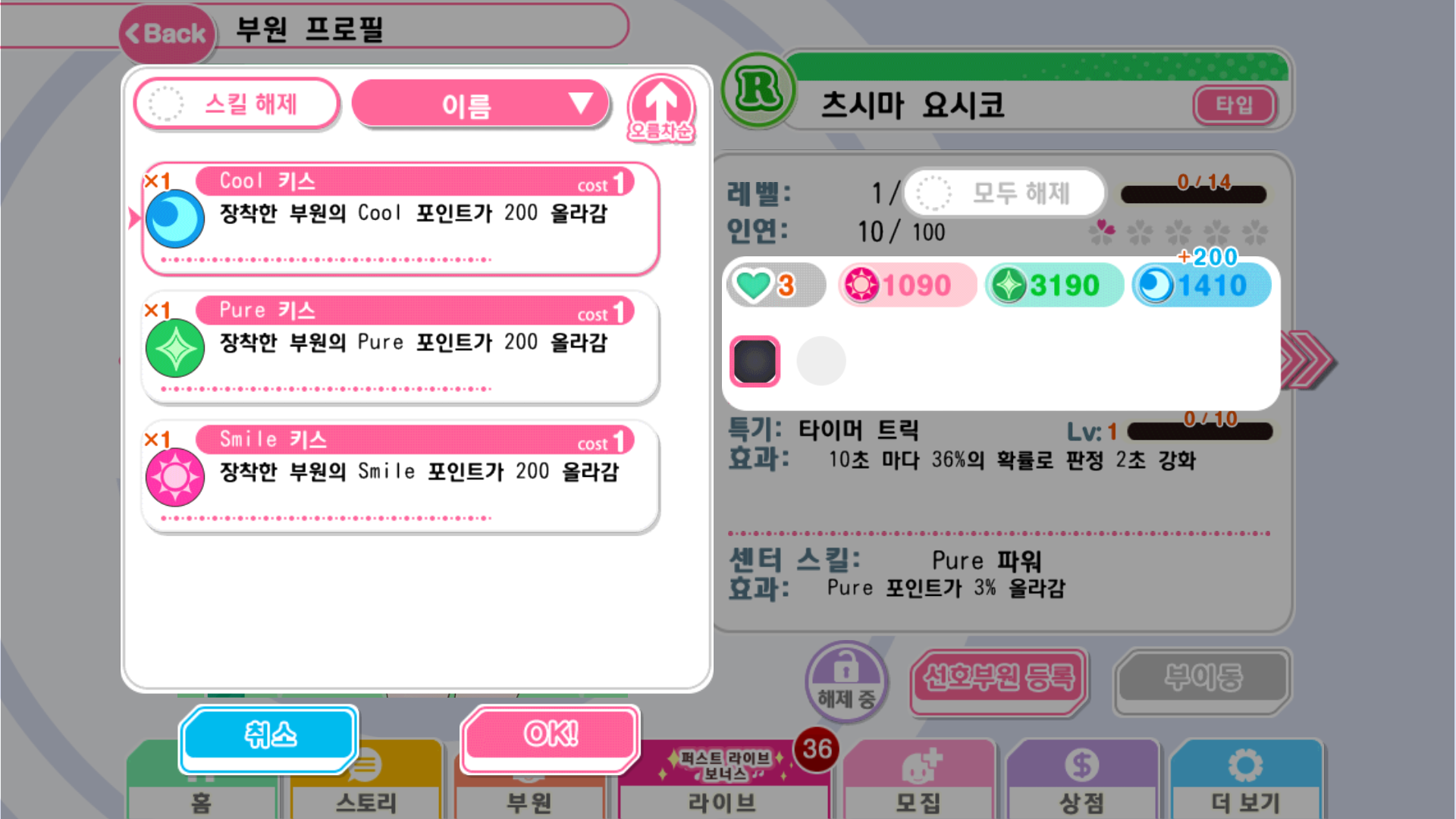Switch to the 모집 tab
1456x819 pixels.
pyautogui.click(x=918, y=780)
